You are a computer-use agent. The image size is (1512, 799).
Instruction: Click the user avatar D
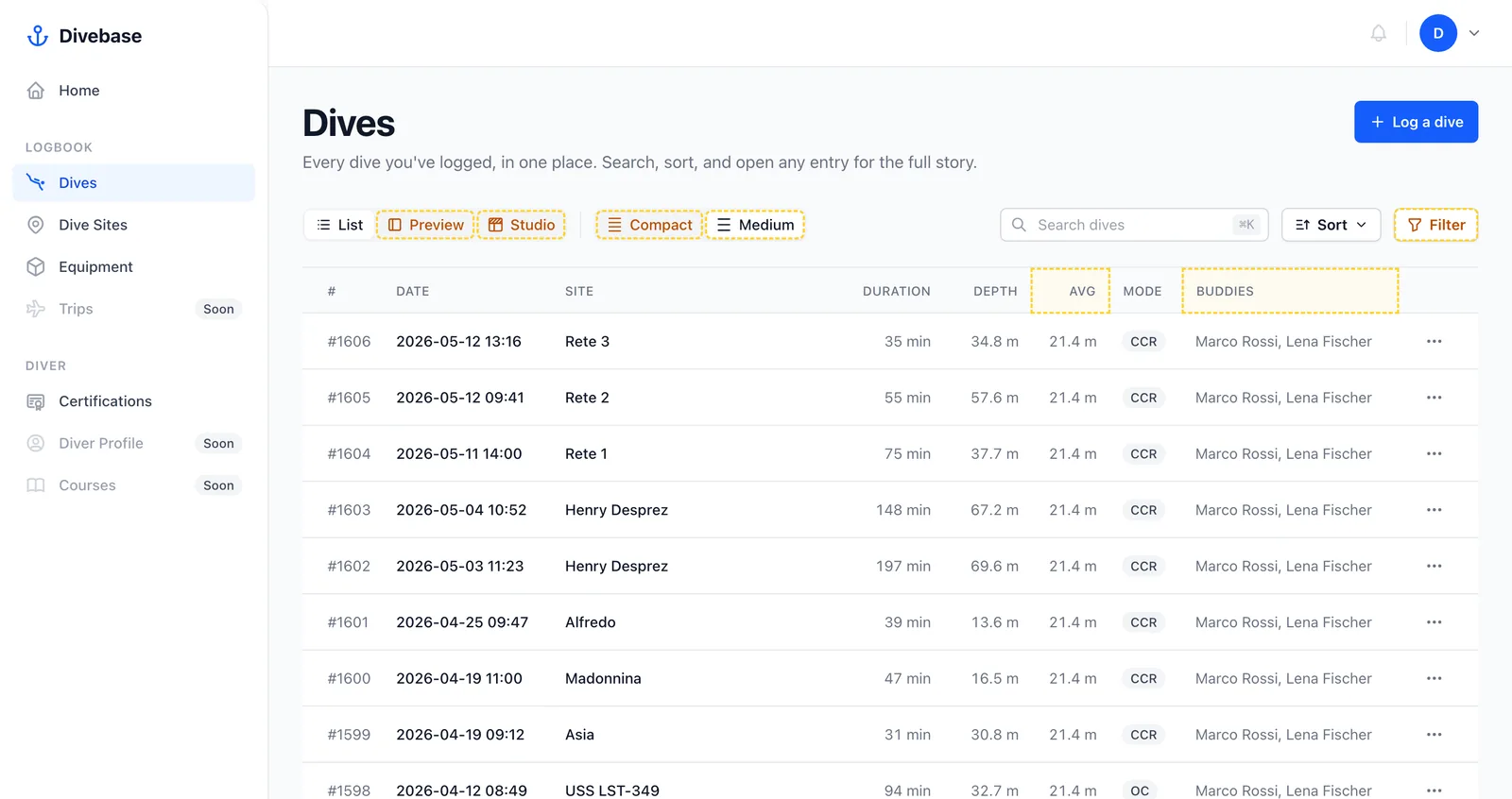pyautogui.click(x=1437, y=33)
